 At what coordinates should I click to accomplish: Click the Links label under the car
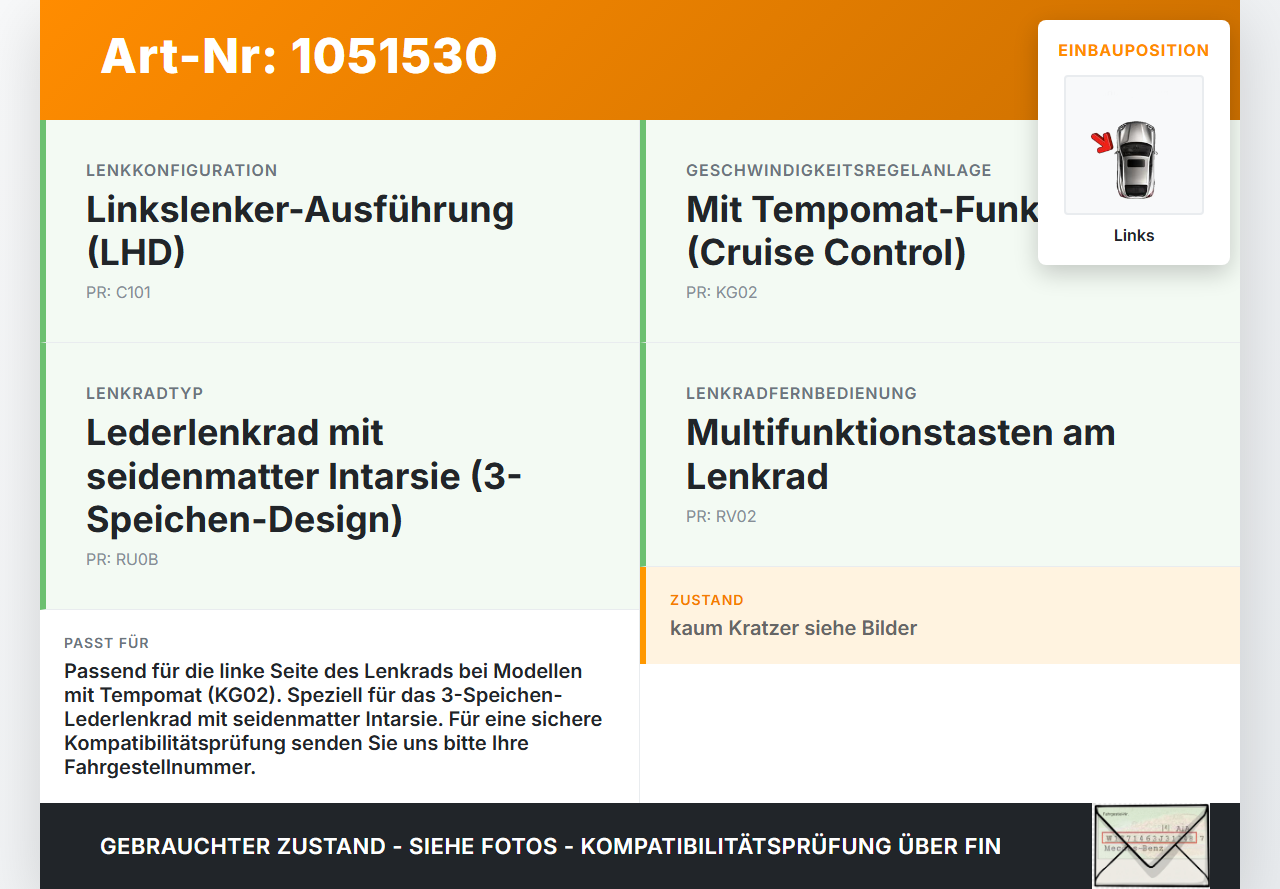coord(1134,235)
